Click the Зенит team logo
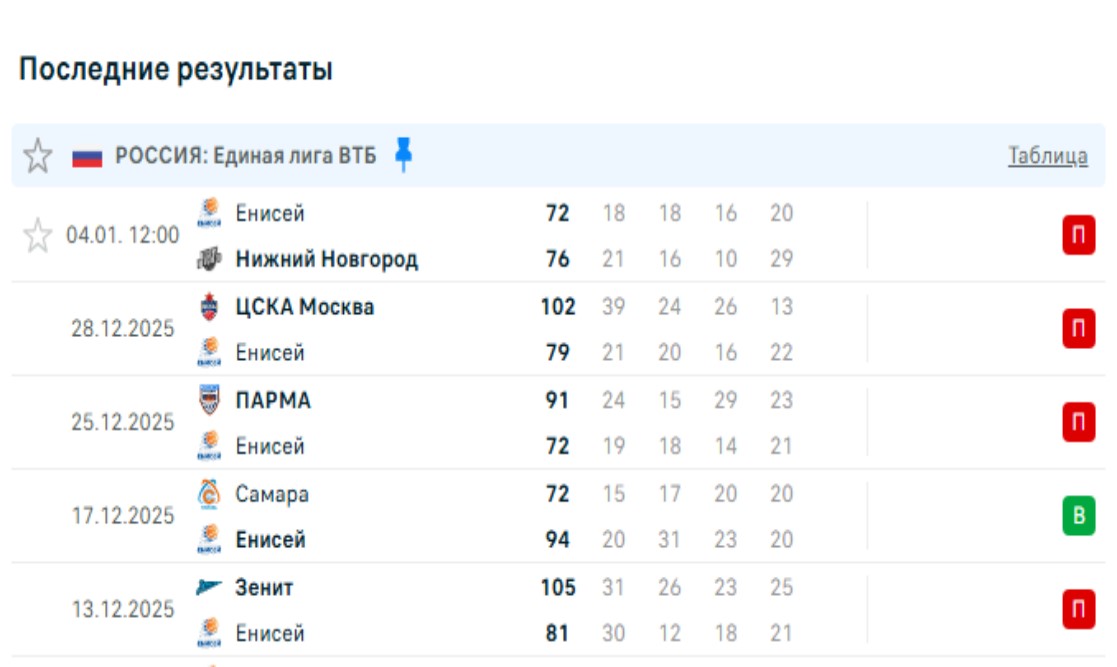Viewport: 1117px width, 667px height. point(209,588)
